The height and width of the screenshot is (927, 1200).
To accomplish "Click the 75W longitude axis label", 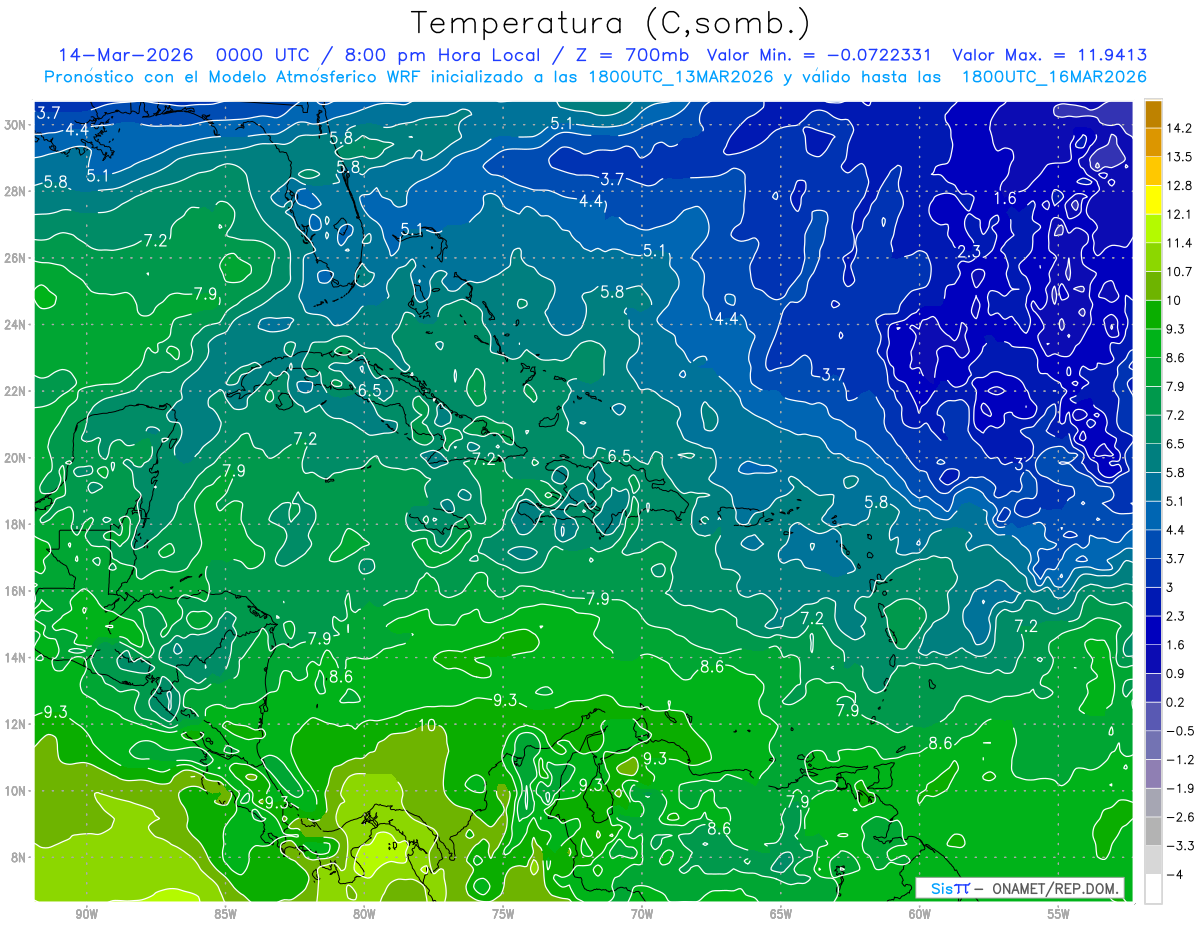I will (x=503, y=914).
